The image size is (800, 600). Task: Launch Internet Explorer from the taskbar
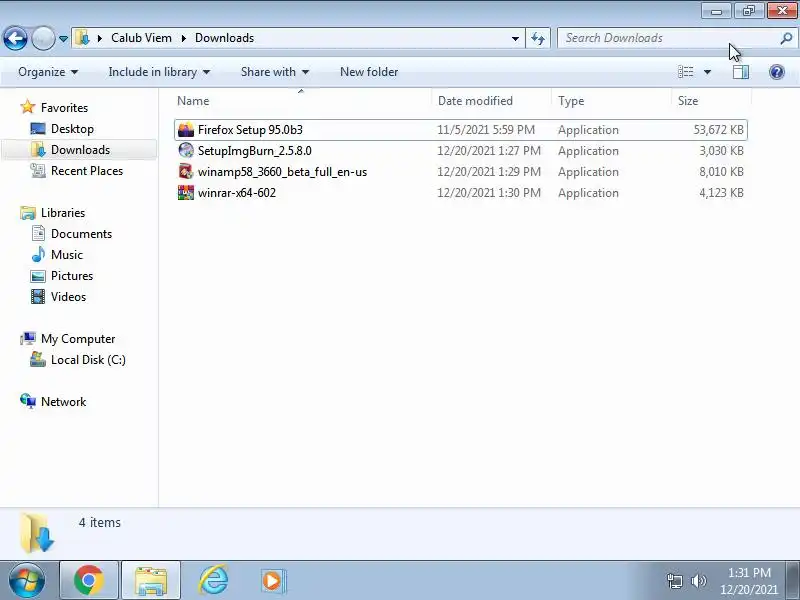pyautogui.click(x=213, y=581)
